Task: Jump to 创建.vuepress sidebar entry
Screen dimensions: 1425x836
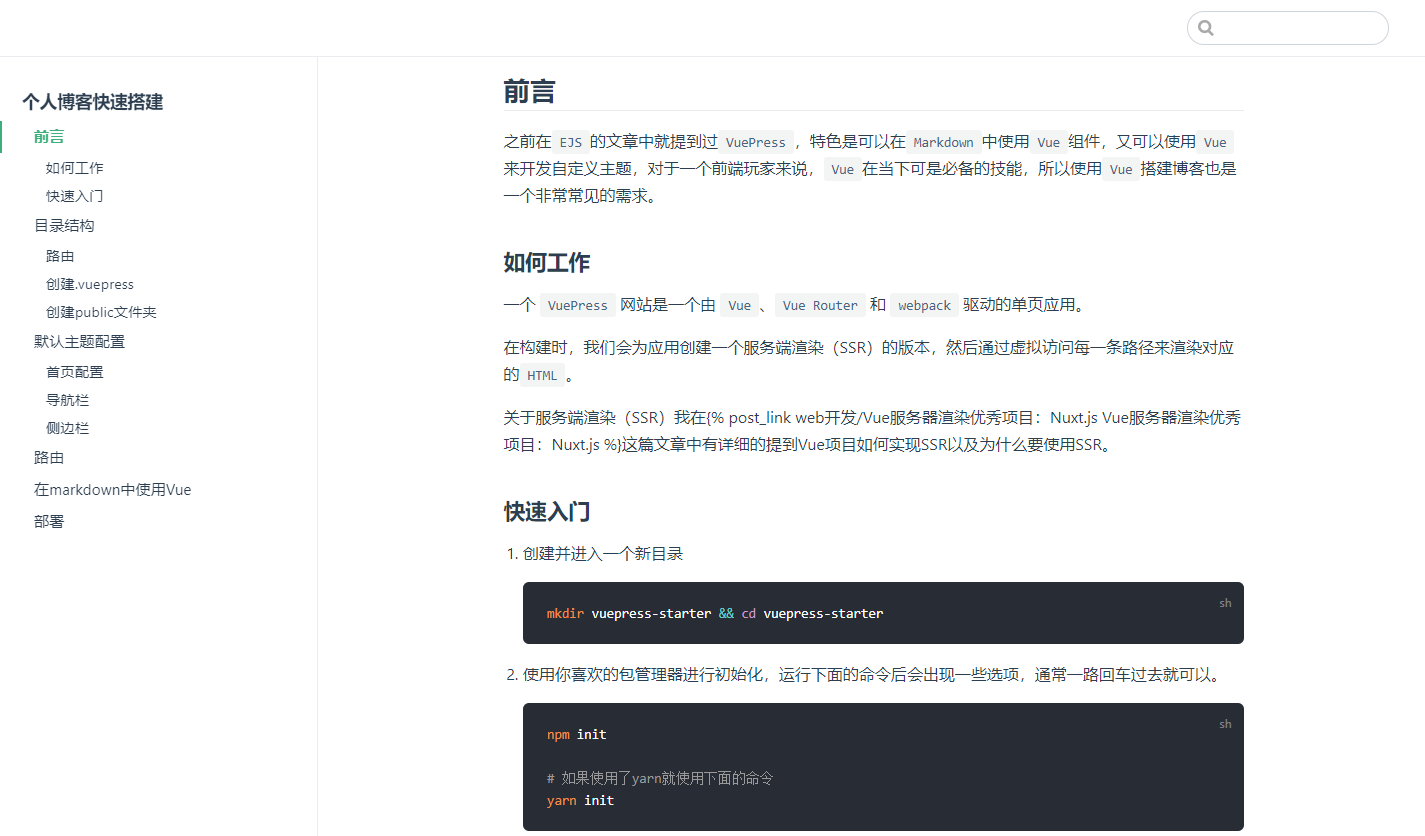Action: [90, 284]
